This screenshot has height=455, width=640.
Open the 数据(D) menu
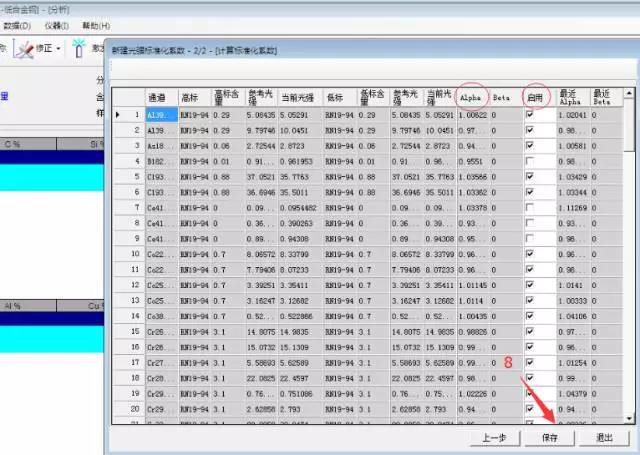pos(15,24)
